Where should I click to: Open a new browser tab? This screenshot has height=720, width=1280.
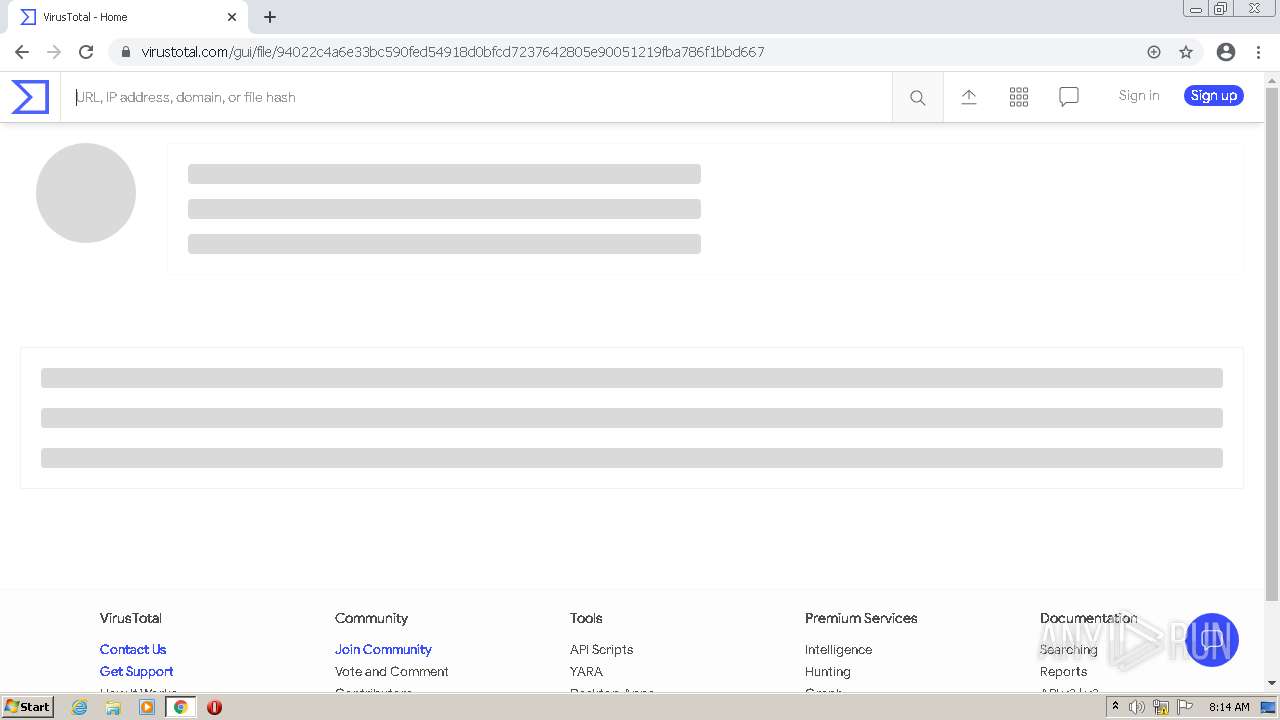coord(270,17)
